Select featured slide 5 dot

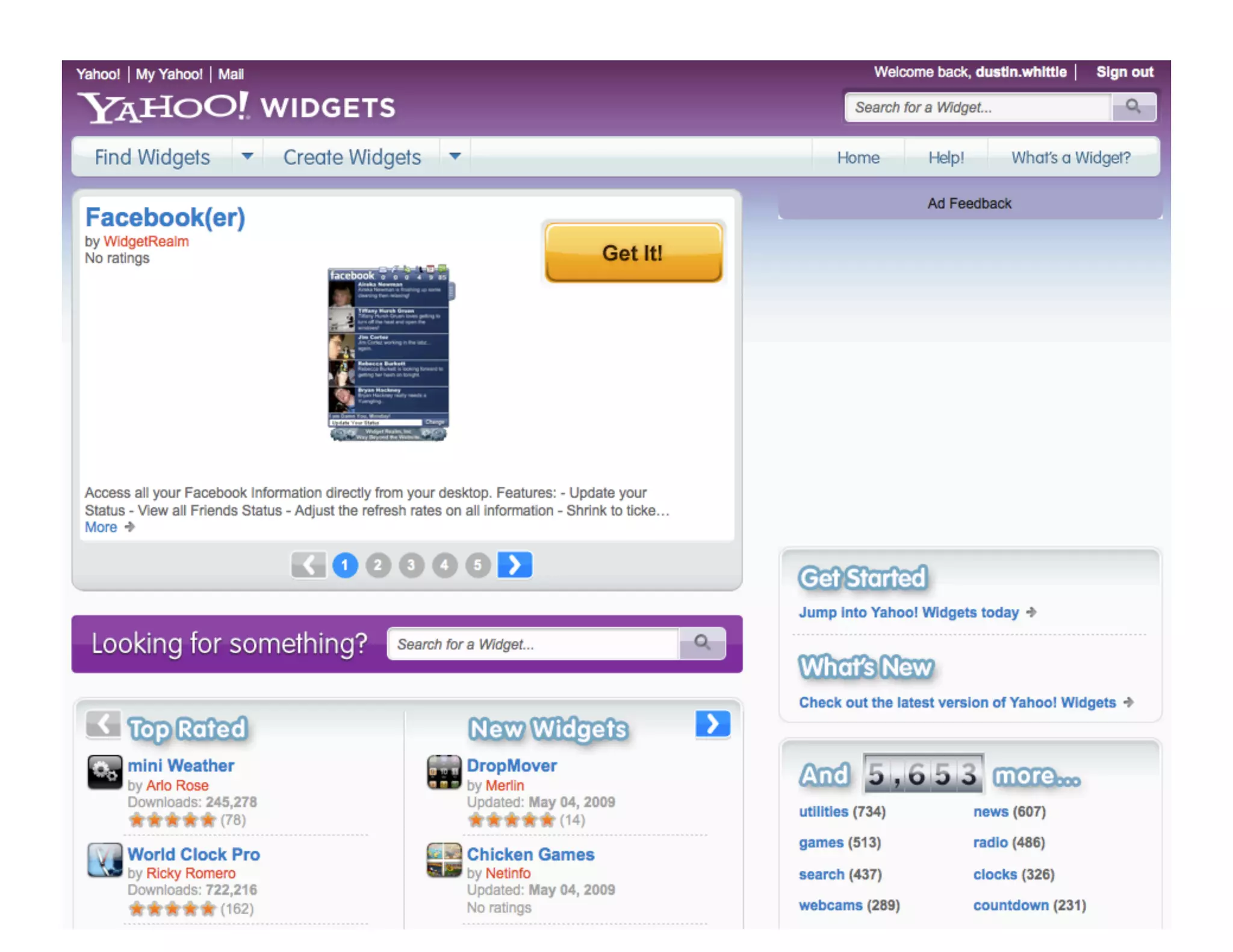[477, 565]
